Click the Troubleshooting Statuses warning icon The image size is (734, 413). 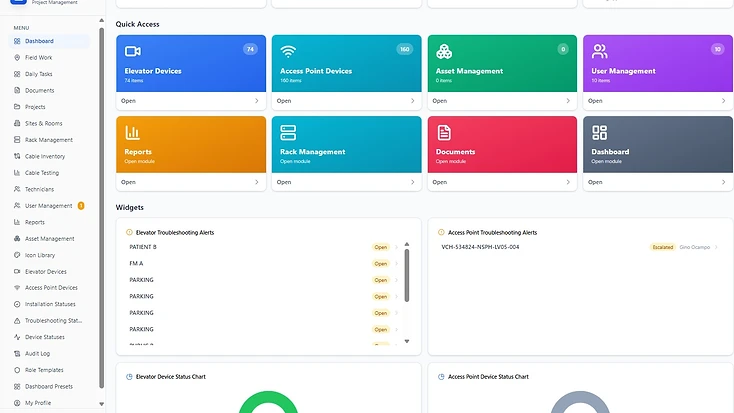(17, 321)
